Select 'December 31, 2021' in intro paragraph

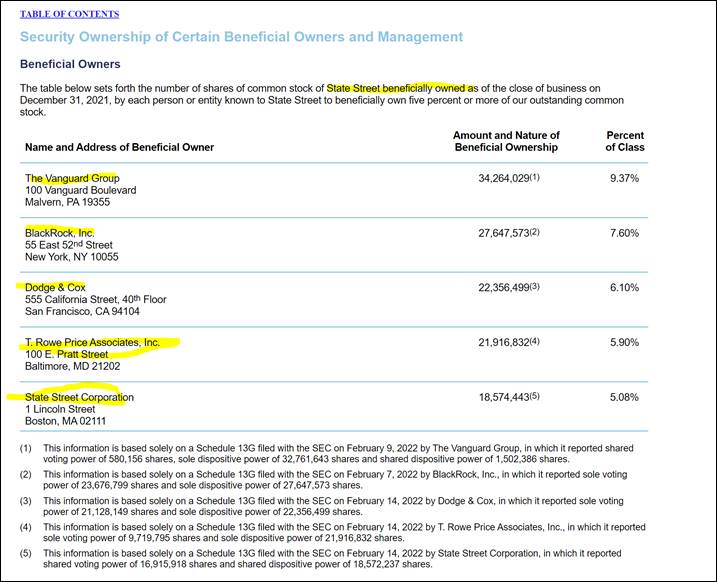(x=64, y=100)
